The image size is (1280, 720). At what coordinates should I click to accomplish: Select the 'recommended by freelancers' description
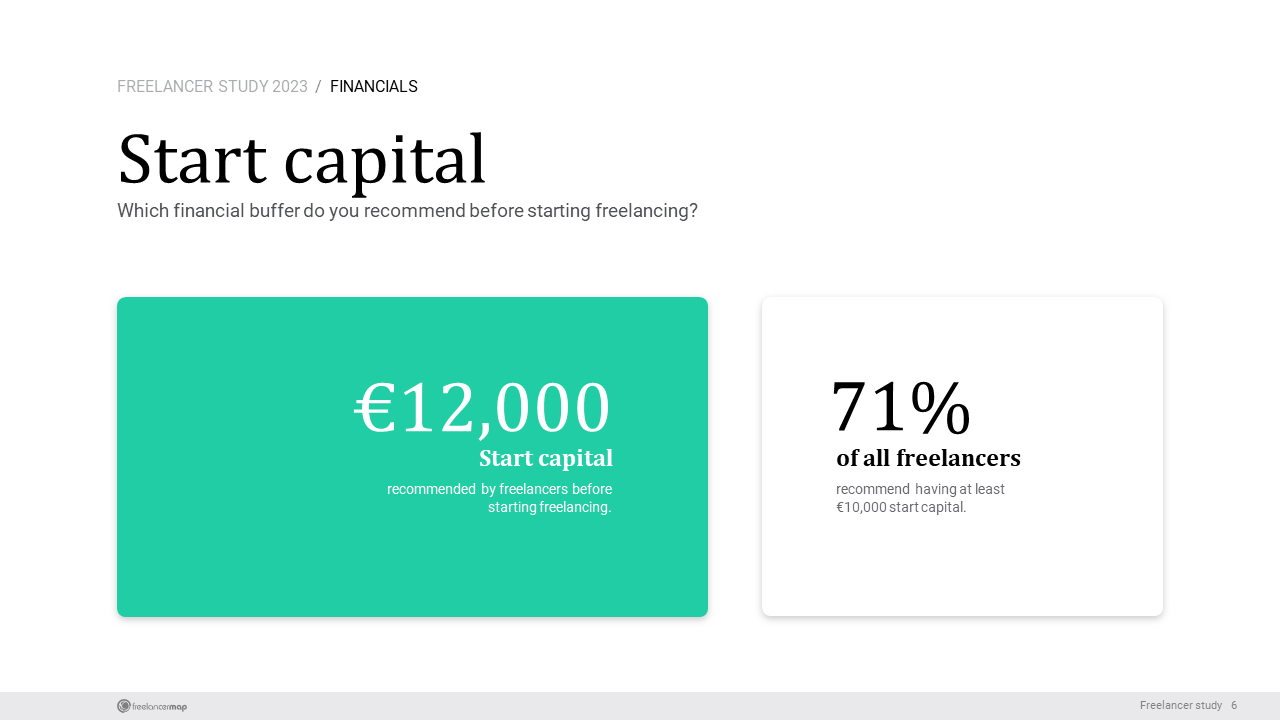[499, 498]
